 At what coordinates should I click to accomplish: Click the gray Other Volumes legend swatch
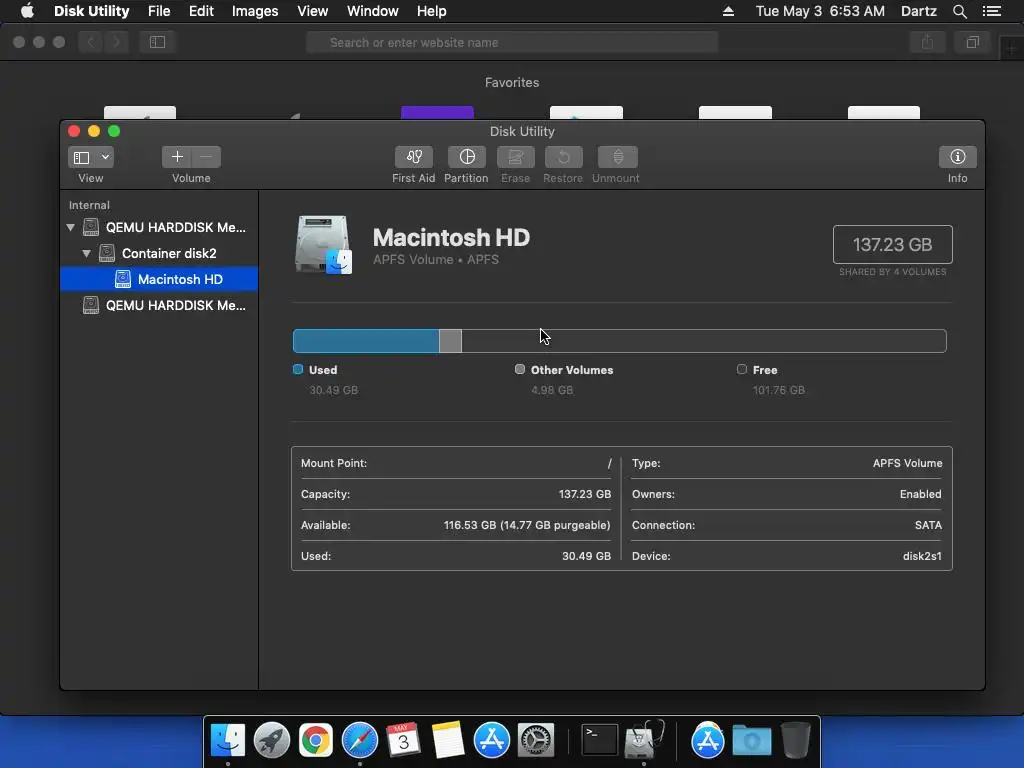point(520,370)
